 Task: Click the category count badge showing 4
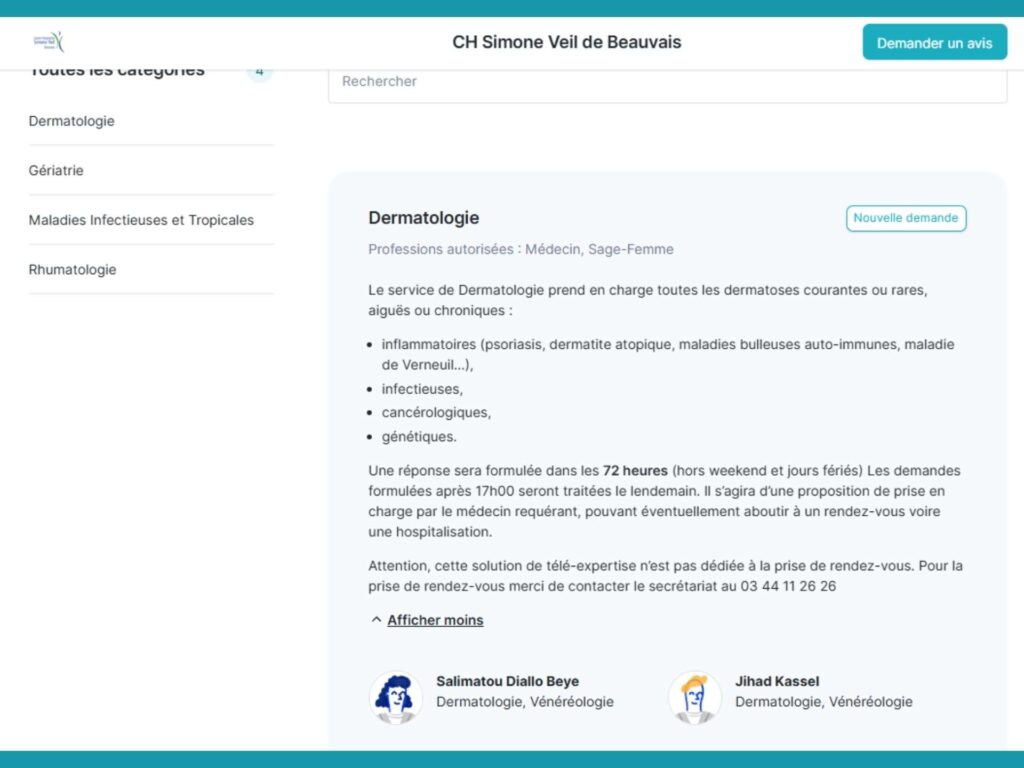(260, 71)
